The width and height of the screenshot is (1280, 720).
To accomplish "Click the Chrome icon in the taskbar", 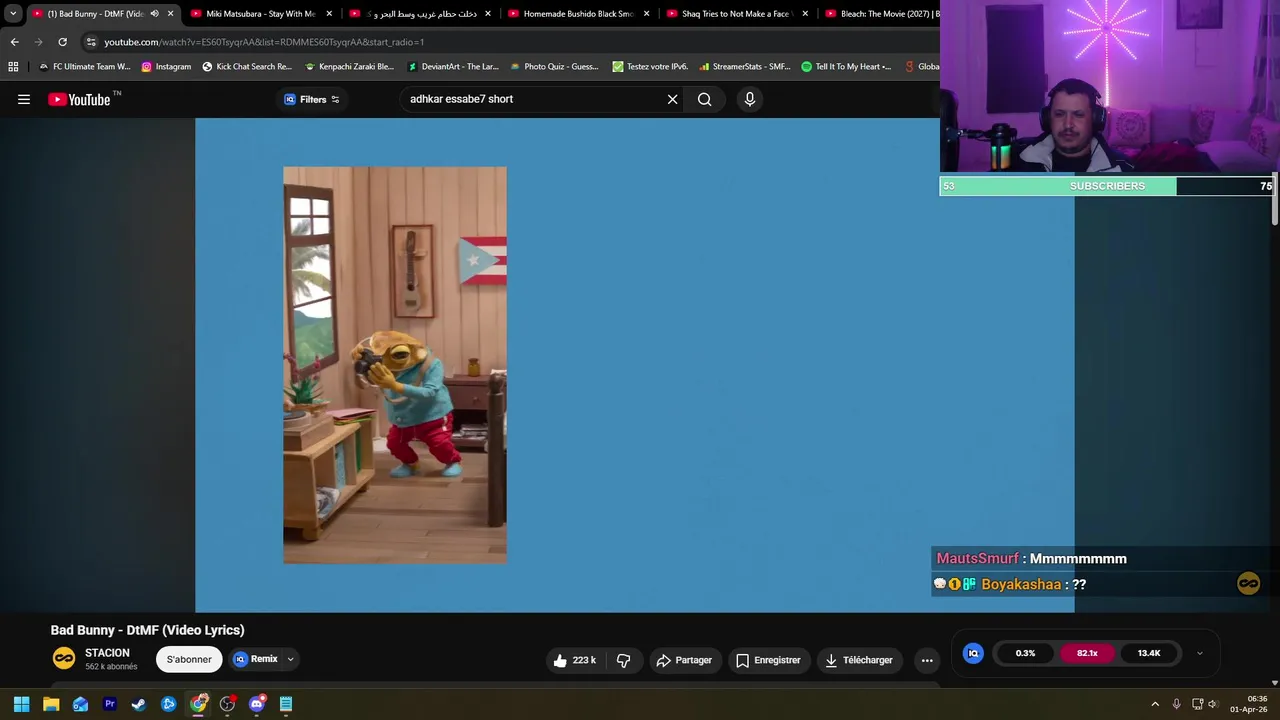I will coord(198,704).
